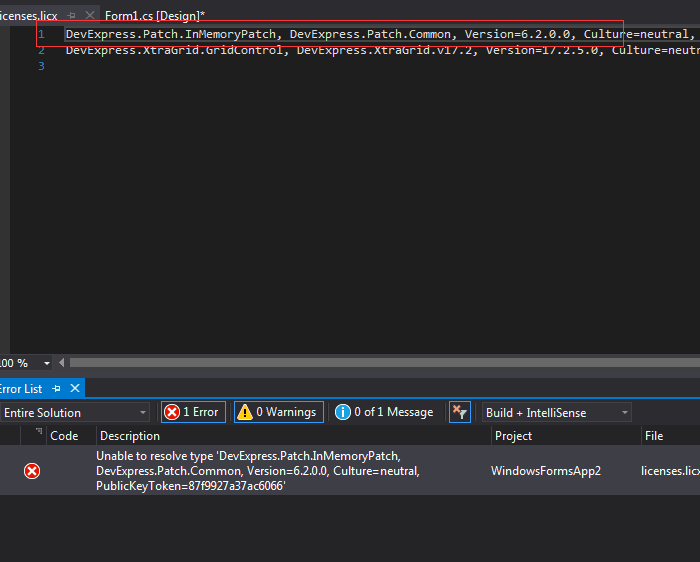Click the error list category column header icon
The width and height of the screenshot is (700, 562).
point(38,433)
